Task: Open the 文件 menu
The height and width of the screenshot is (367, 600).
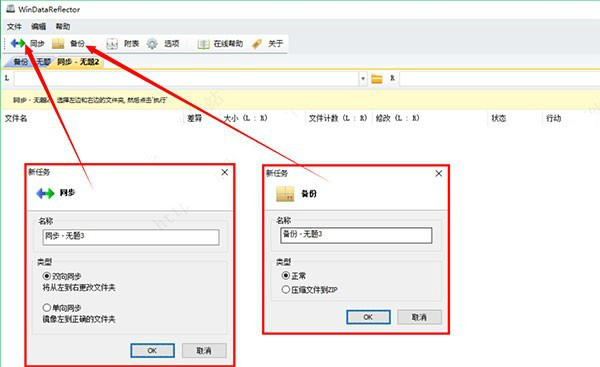Action: tap(14, 26)
